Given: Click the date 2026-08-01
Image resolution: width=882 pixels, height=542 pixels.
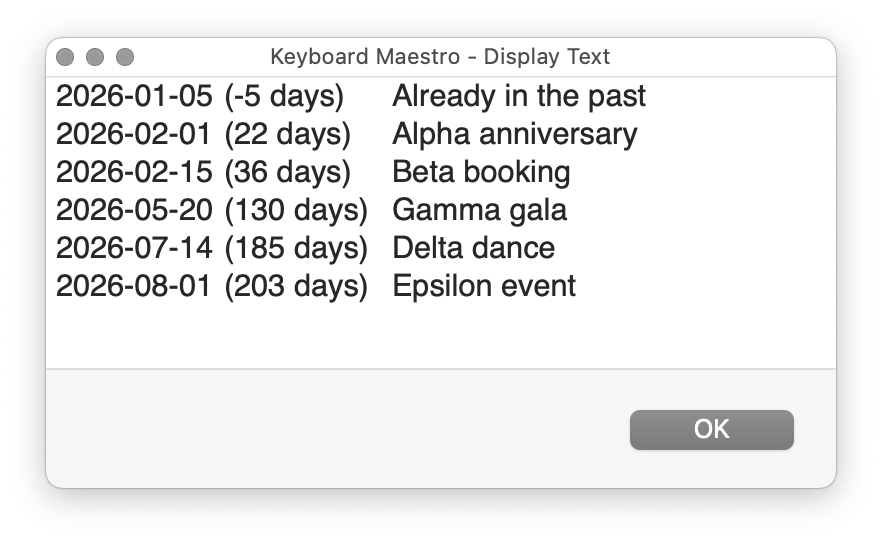Looking at the screenshot, I should click(x=134, y=287).
